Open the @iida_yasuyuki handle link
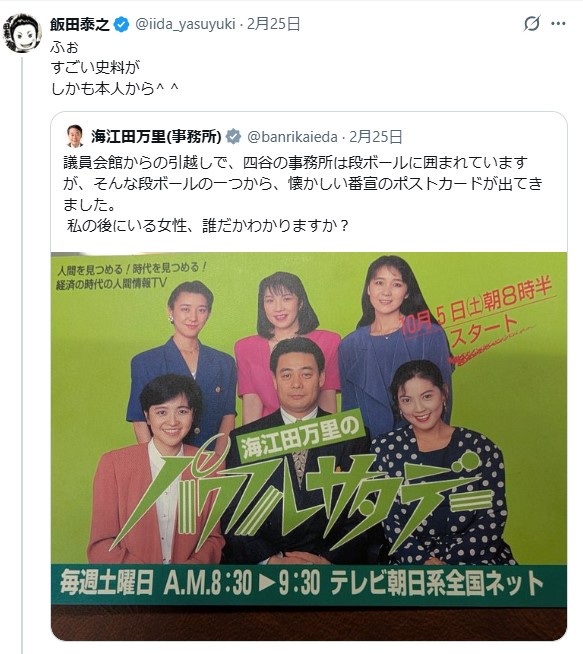 click(x=185, y=24)
